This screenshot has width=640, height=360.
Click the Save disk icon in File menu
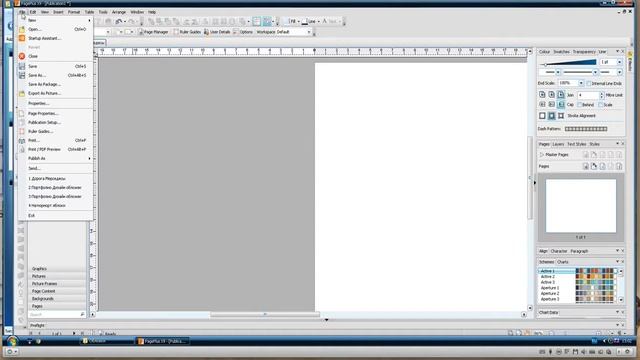22,66
